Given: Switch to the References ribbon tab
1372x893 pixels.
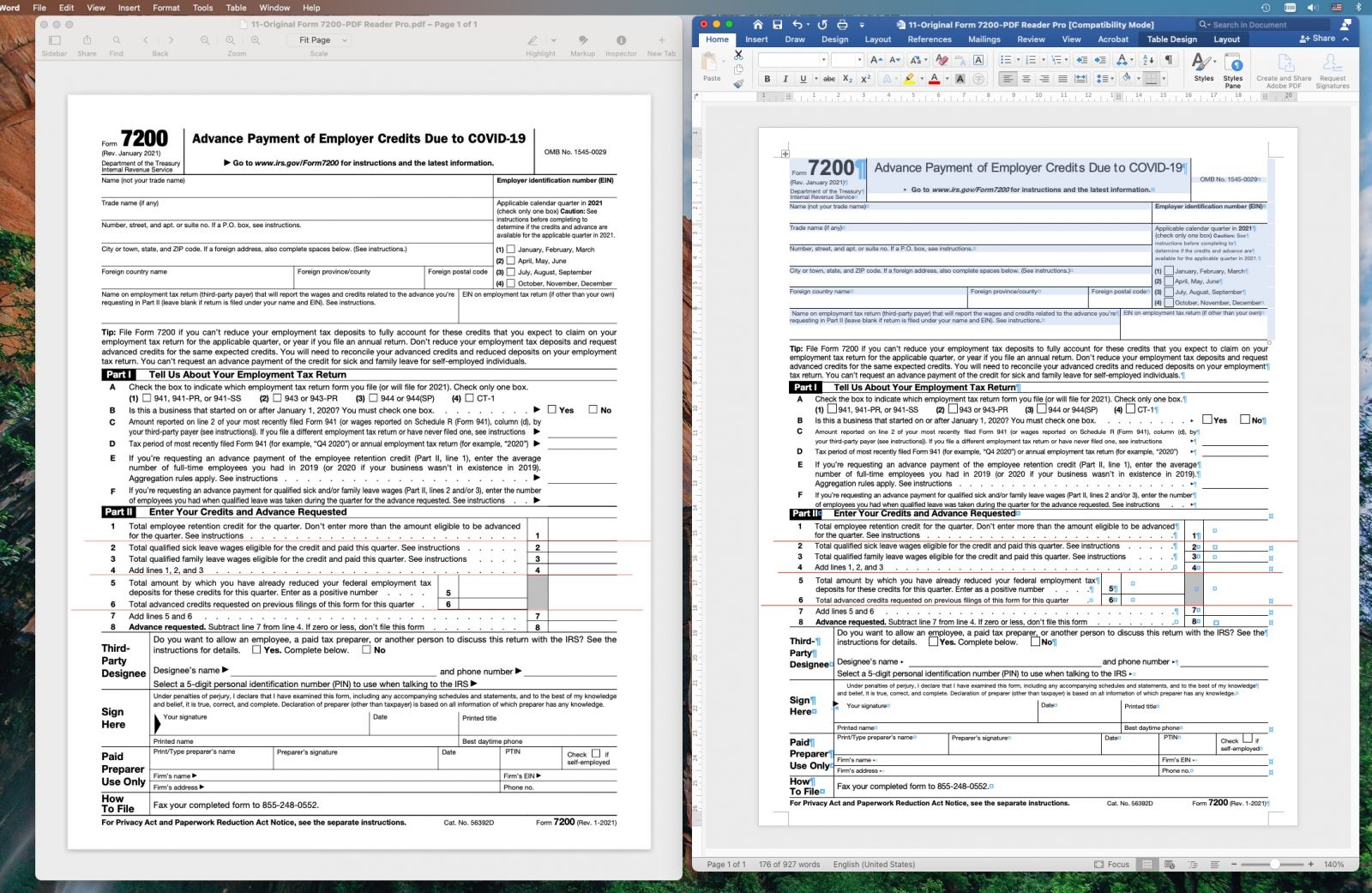Looking at the screenshot, I should [x=930, y=39].
